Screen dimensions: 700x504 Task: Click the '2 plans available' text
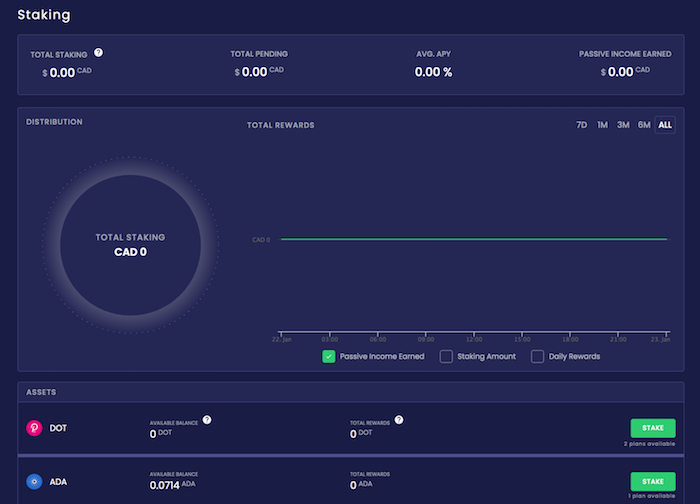(649, 444)
